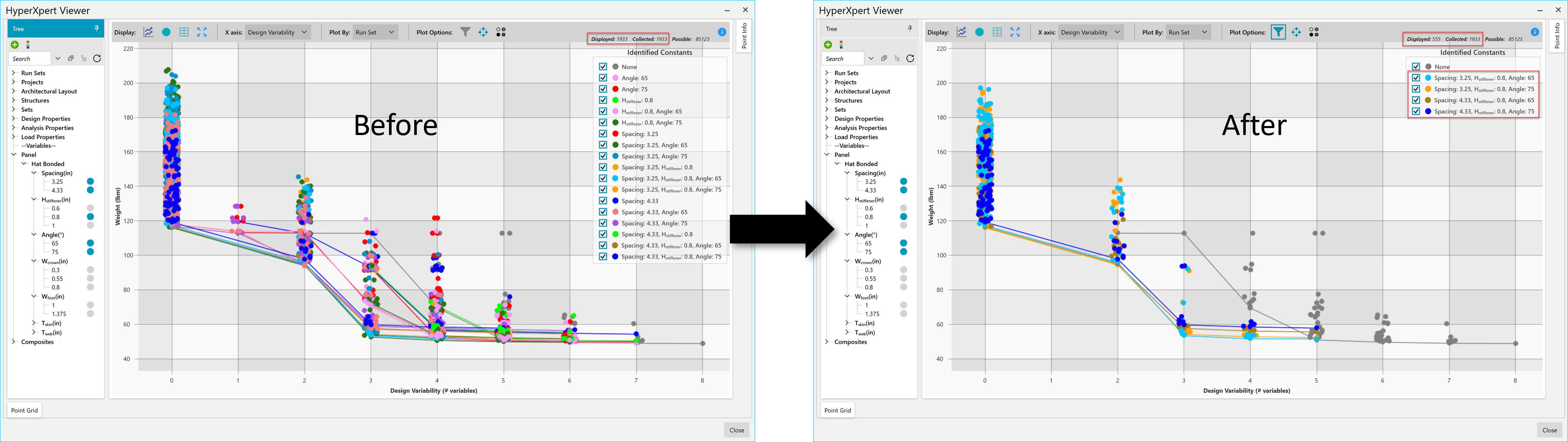This screenshot has height=442, width=1568.
Task: Uncheck the 'Angle: 65' legend checkbox in Before window
Action: click(603, 78)
